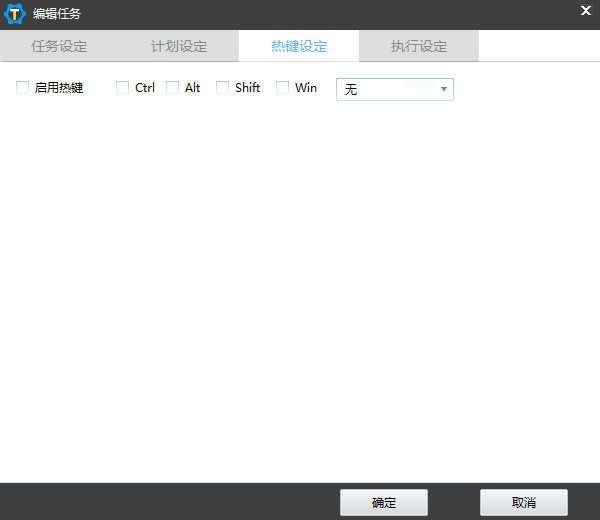Image resolution: width=600 pixels, height=520 pixels.
Task: Tick the Ctrl modifier checkbox
Action: (122, 88)
